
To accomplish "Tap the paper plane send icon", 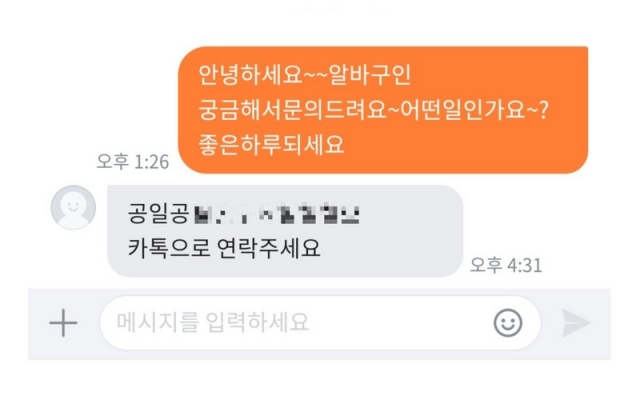I will [x=576, y=323].
